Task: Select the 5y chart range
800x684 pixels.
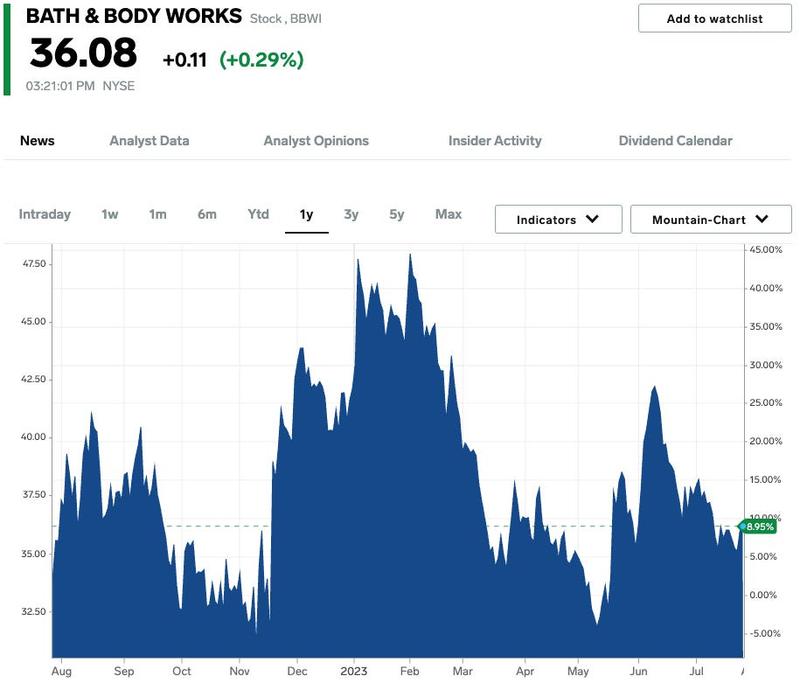Action: click(396, 214)
